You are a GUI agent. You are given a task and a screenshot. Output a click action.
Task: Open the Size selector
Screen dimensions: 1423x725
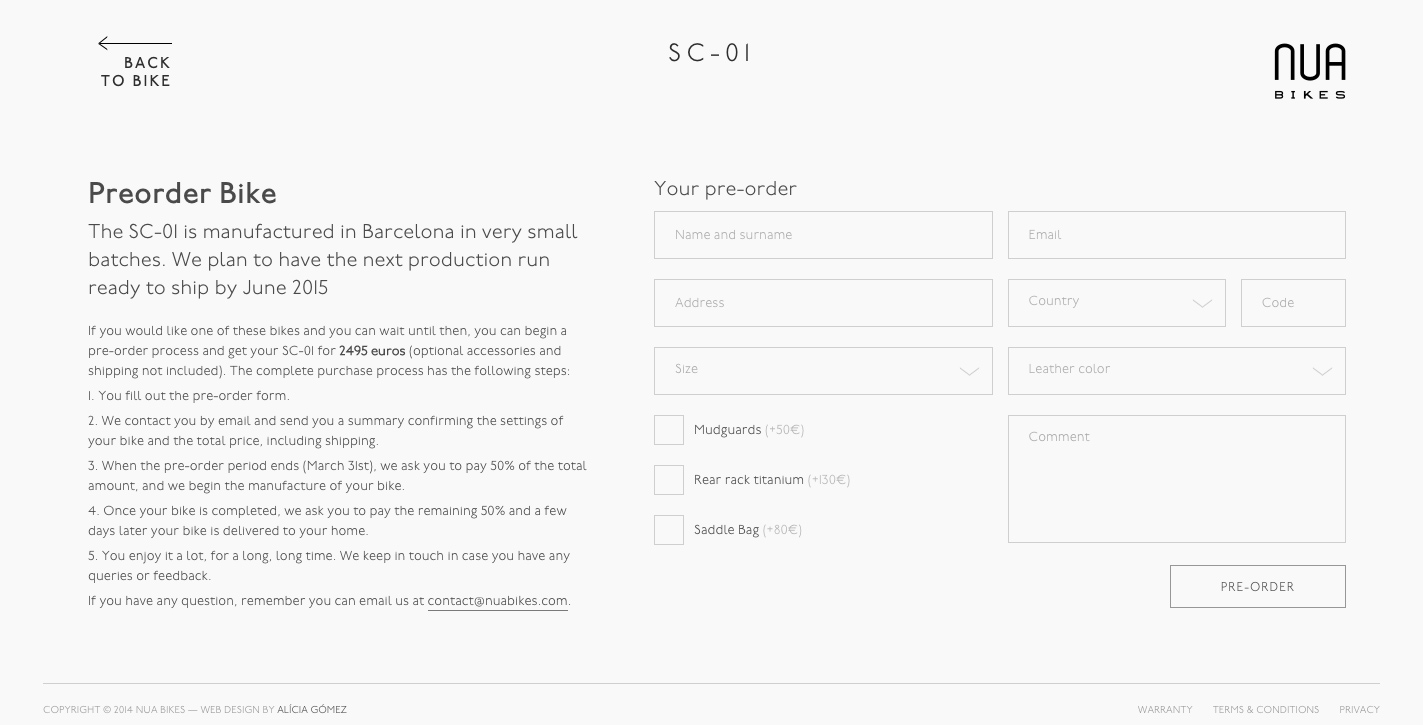823,371
